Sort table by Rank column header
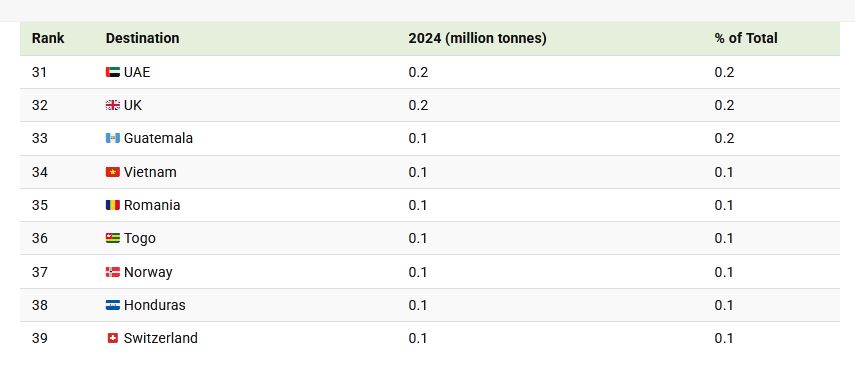This screenshot has width=855, height=377. [x=48, y=38]
